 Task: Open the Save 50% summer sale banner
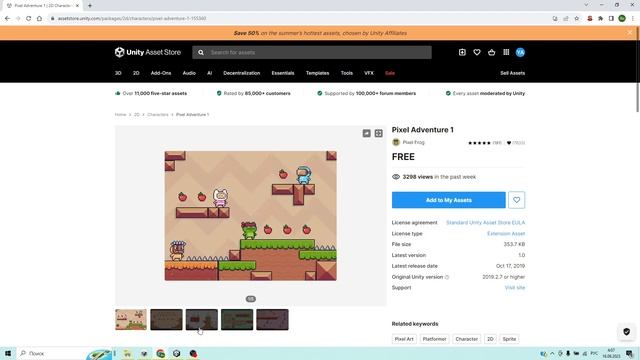tap(320, 33)
